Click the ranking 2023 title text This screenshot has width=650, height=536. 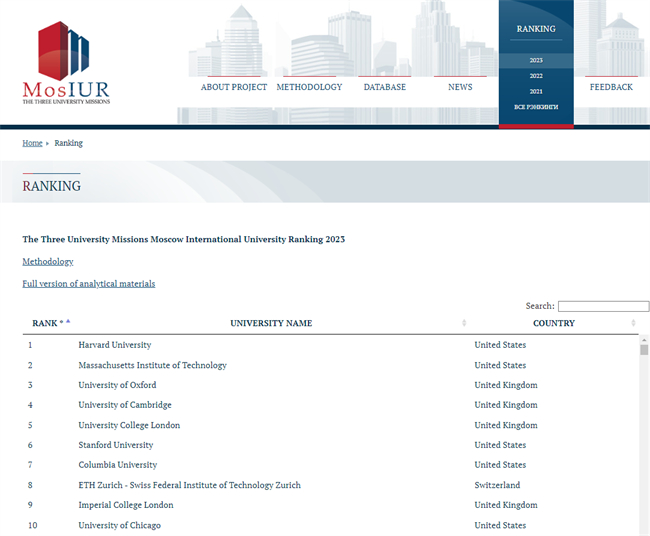pos(184,239)
